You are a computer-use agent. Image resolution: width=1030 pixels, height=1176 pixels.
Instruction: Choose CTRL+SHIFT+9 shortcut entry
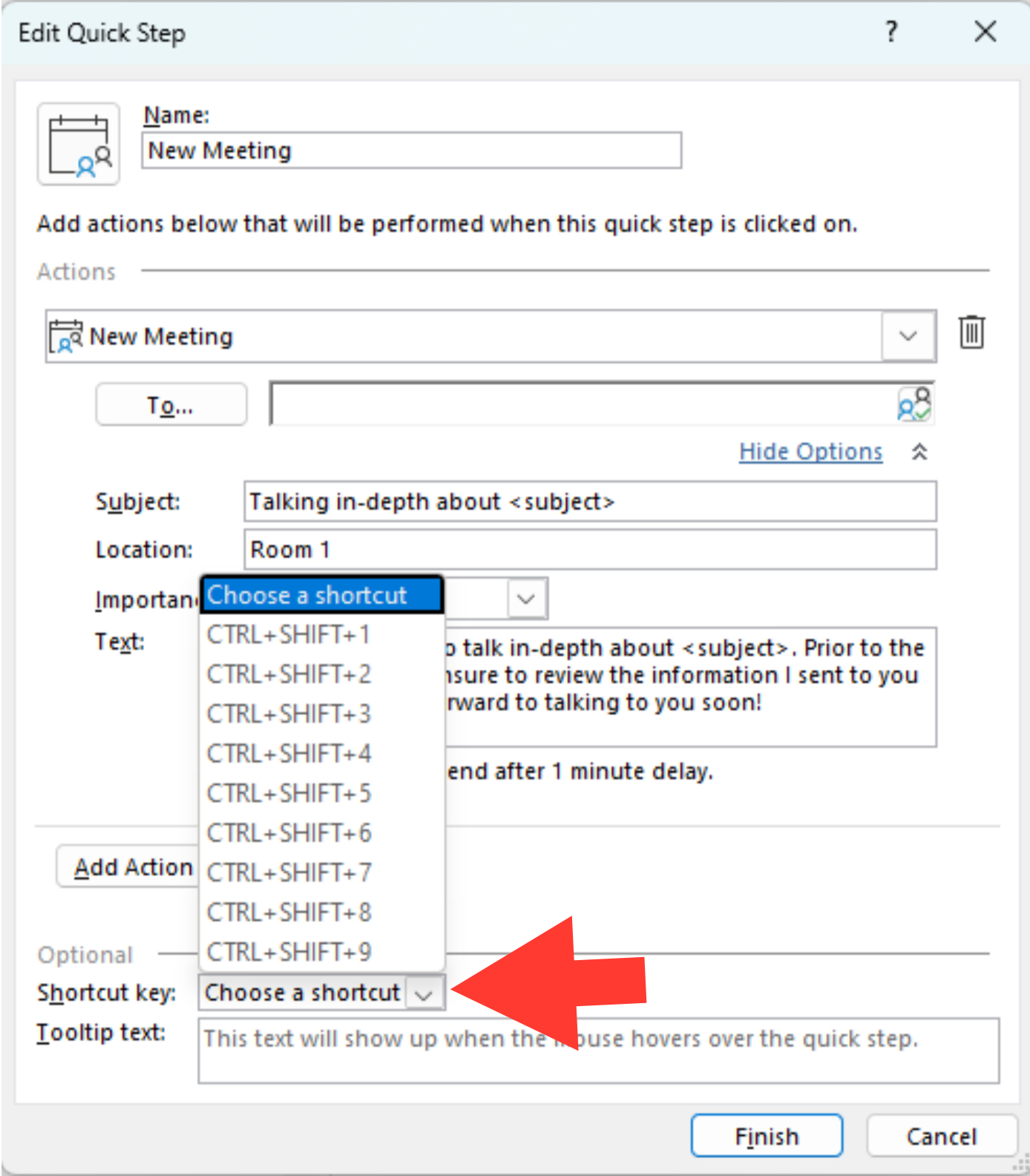click(x=322, y=952)
